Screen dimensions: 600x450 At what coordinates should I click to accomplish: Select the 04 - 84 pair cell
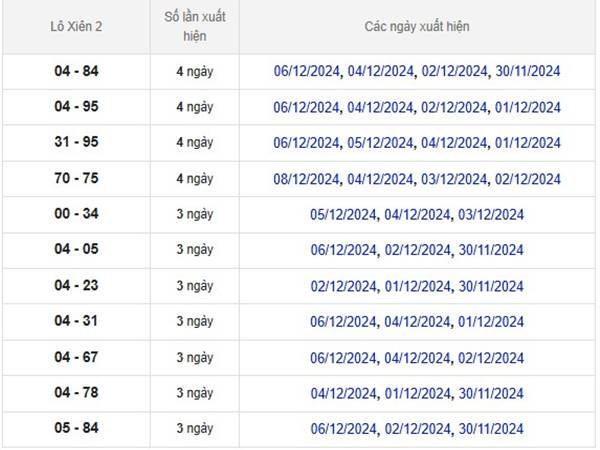(x=76, y=71)
